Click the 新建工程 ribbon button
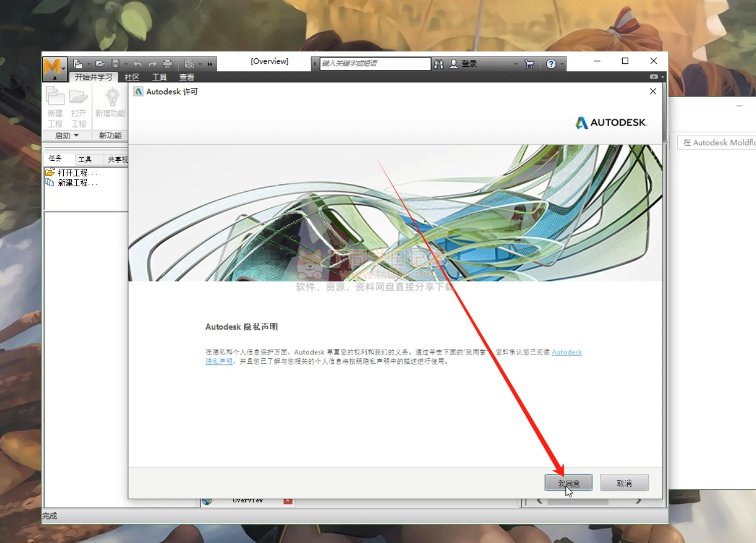 (x=55, y=107)
